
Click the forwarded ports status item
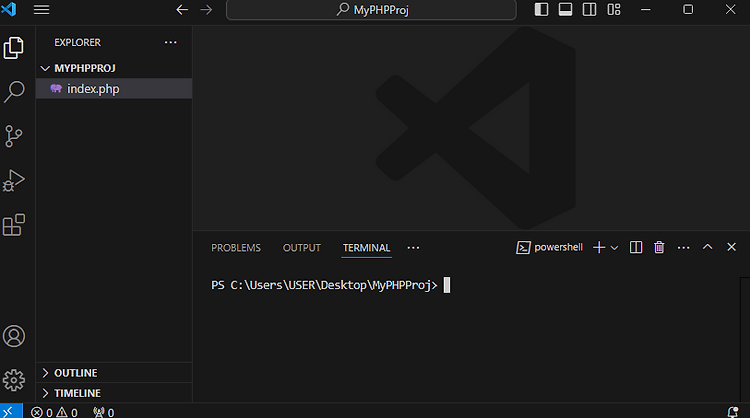[104, 412]
